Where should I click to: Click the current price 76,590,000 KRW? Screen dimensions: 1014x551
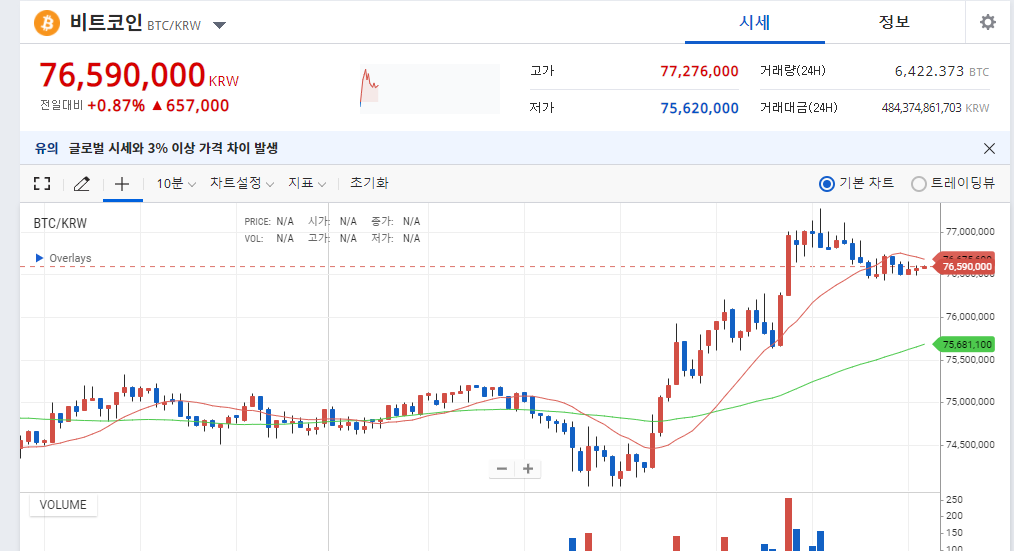139,75
